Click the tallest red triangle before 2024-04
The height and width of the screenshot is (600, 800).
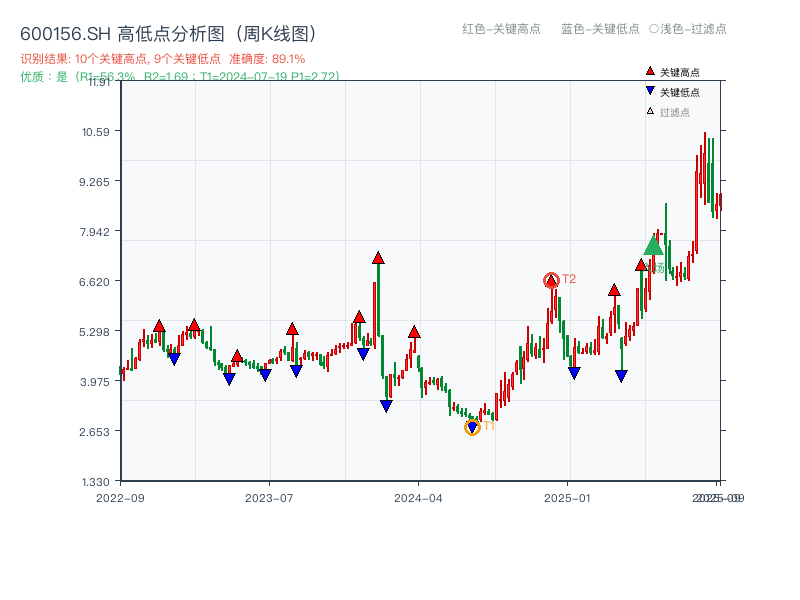pos(377,258)
